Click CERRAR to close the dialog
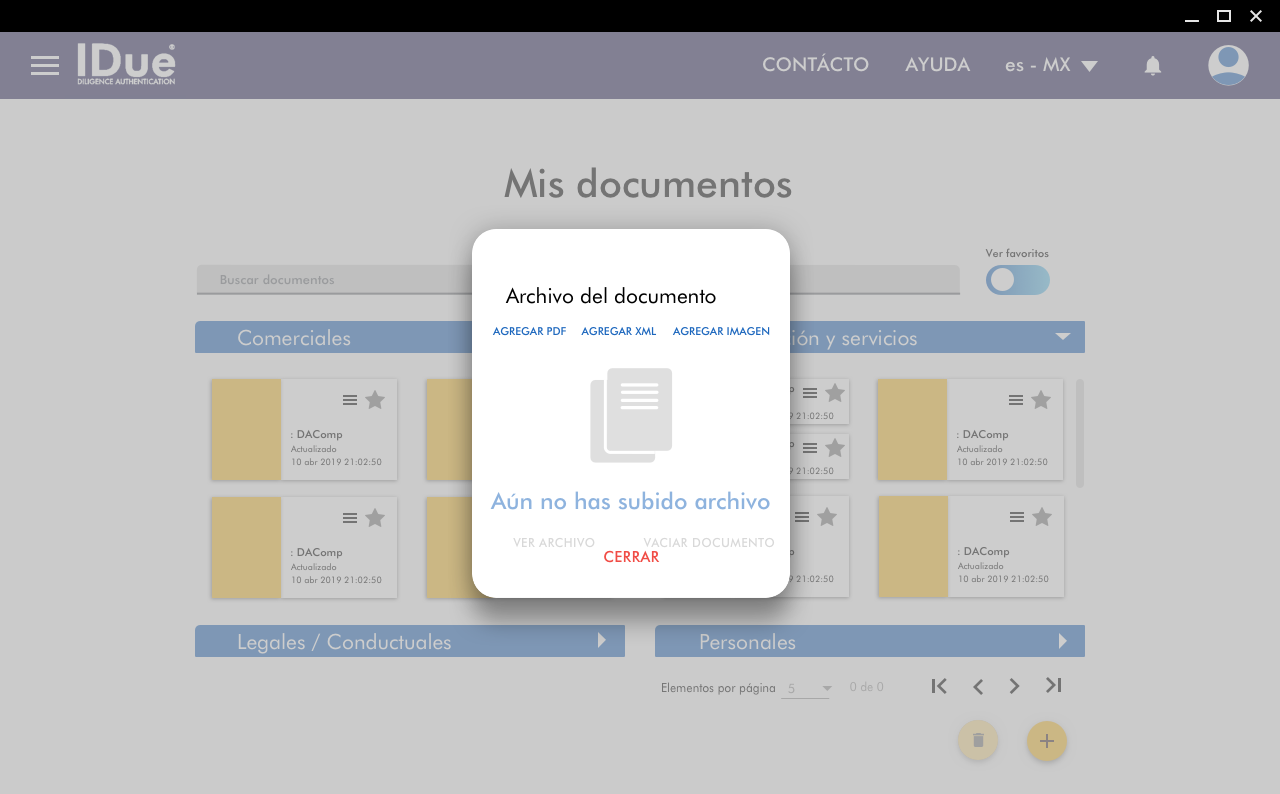Image resolution: width=1280 pixels, height=794 pixels. tap(631, 558)
